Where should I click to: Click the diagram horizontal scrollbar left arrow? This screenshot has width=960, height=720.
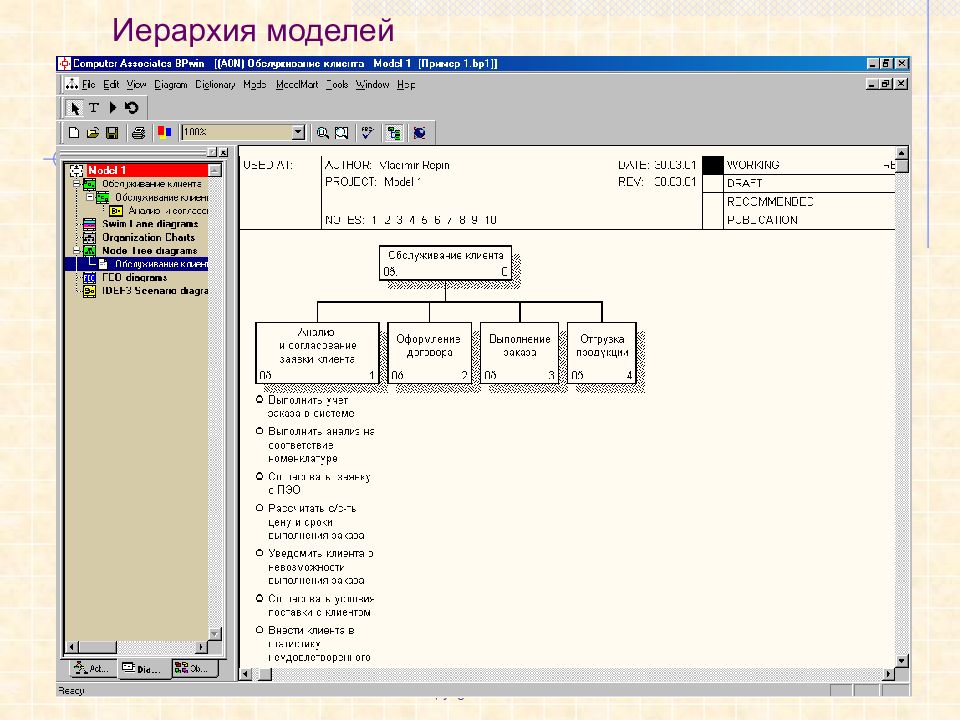coord(246,674)
